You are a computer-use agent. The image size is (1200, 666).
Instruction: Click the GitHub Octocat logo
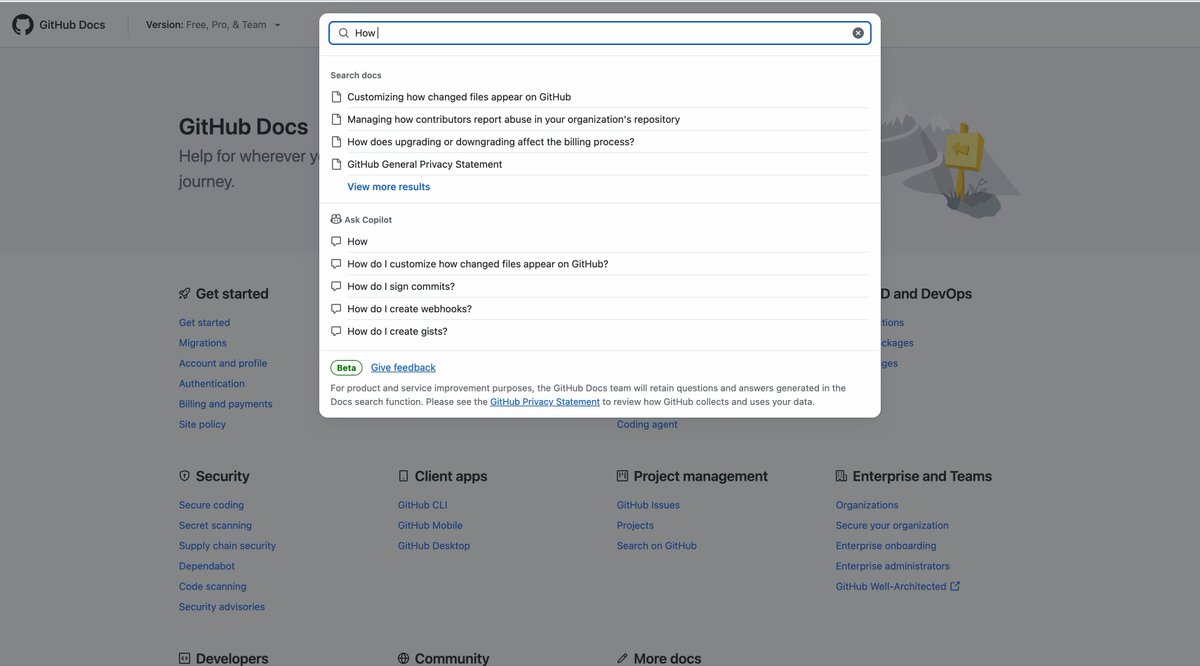pos(22,24)
